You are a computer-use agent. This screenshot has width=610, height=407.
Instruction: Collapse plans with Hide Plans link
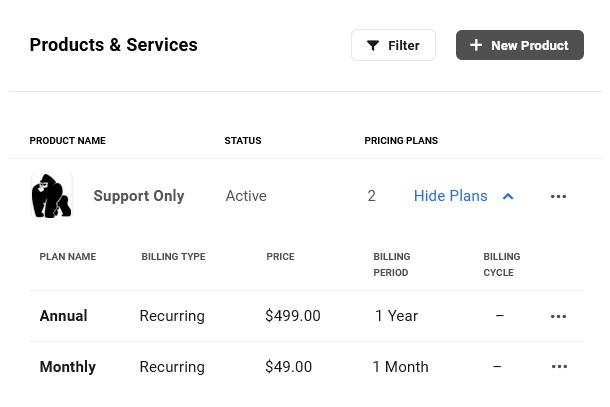[450, 196]
